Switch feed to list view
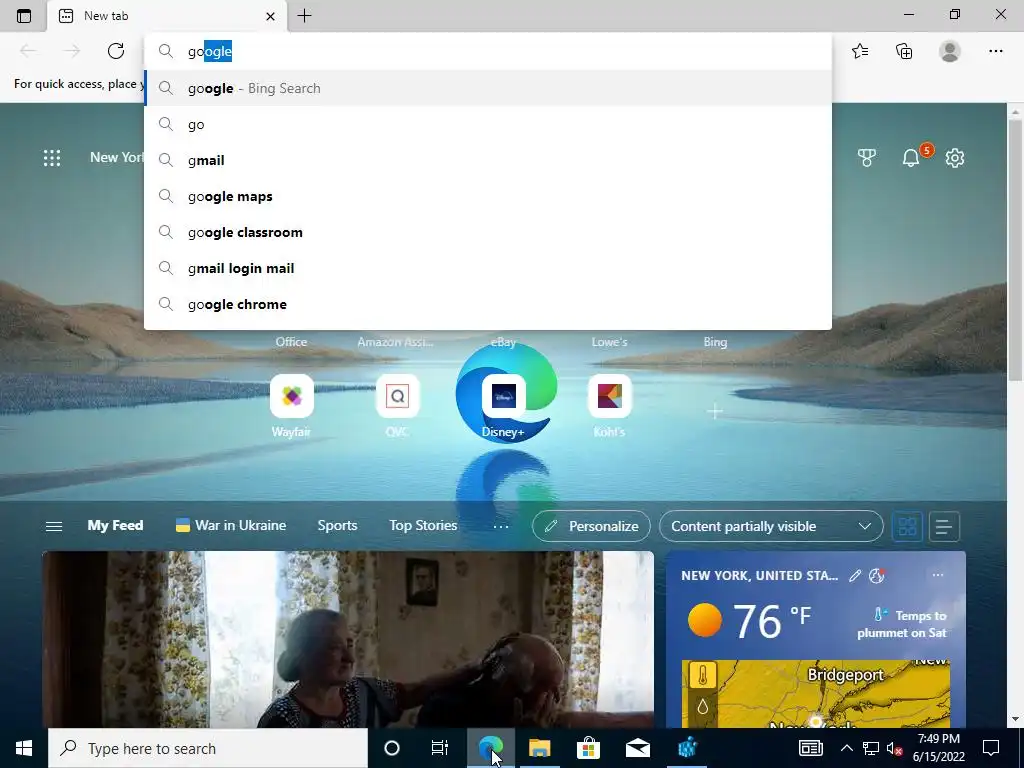Viewport: 1024px width, 768px height. point(944,526)
